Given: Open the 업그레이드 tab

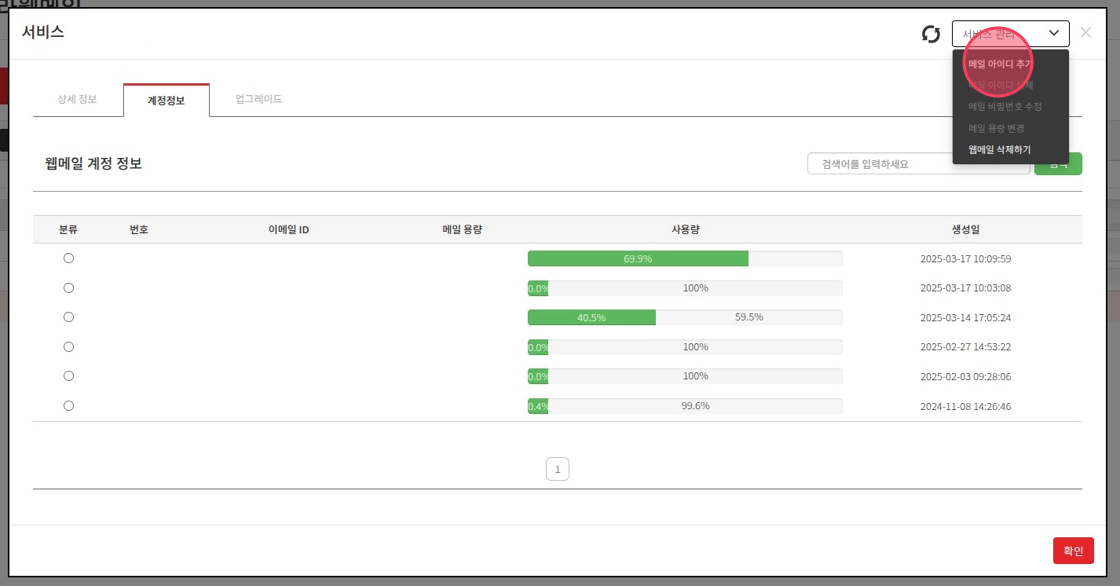Looking at the screenshot, I should [259, 99].
